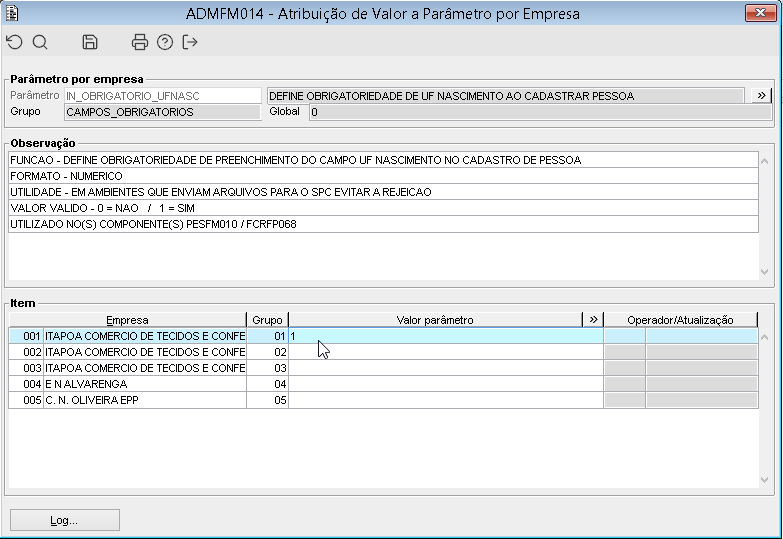Click the FUNCAO observation line

point(384,160)
